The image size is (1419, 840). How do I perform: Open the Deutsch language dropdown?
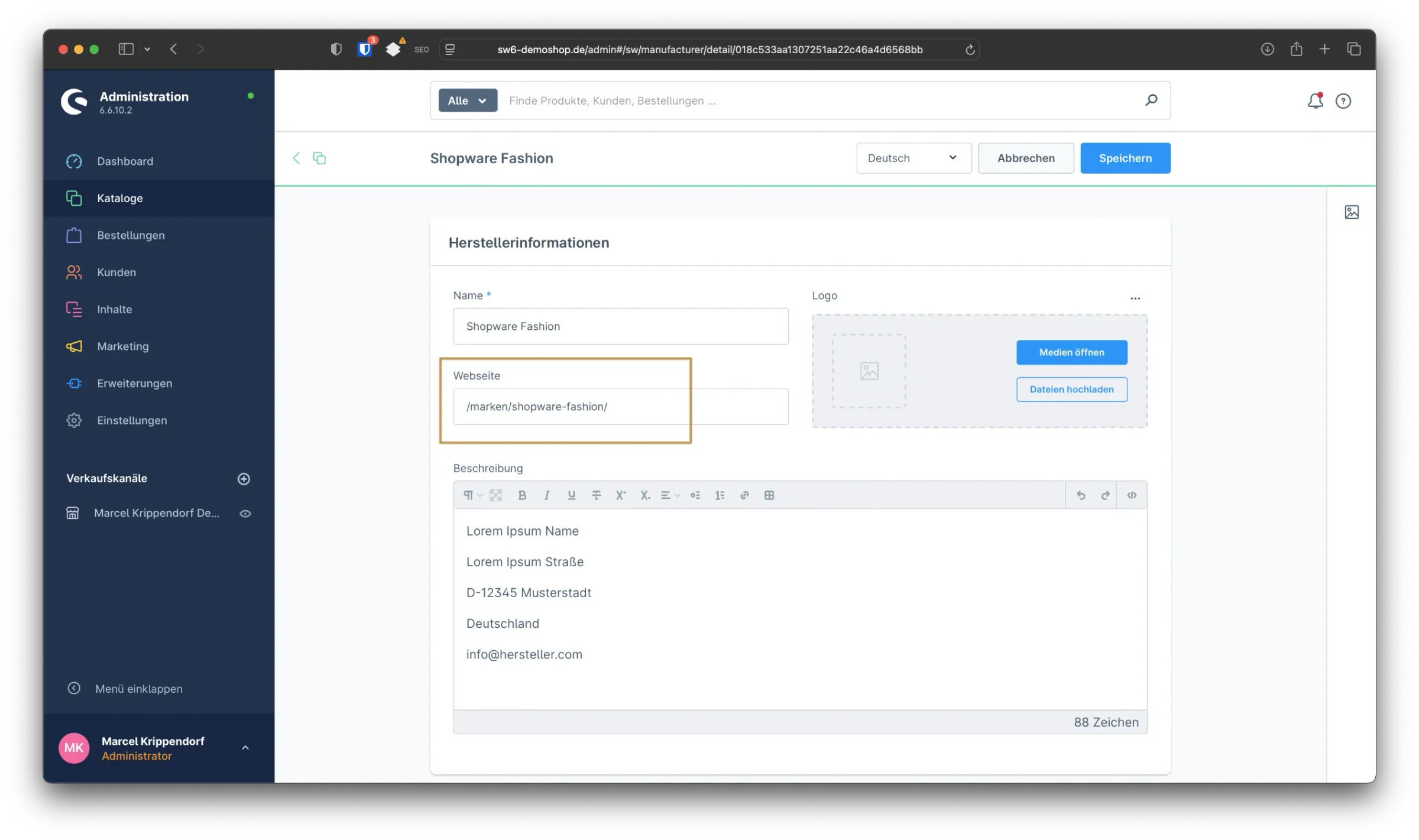[913, 158]
